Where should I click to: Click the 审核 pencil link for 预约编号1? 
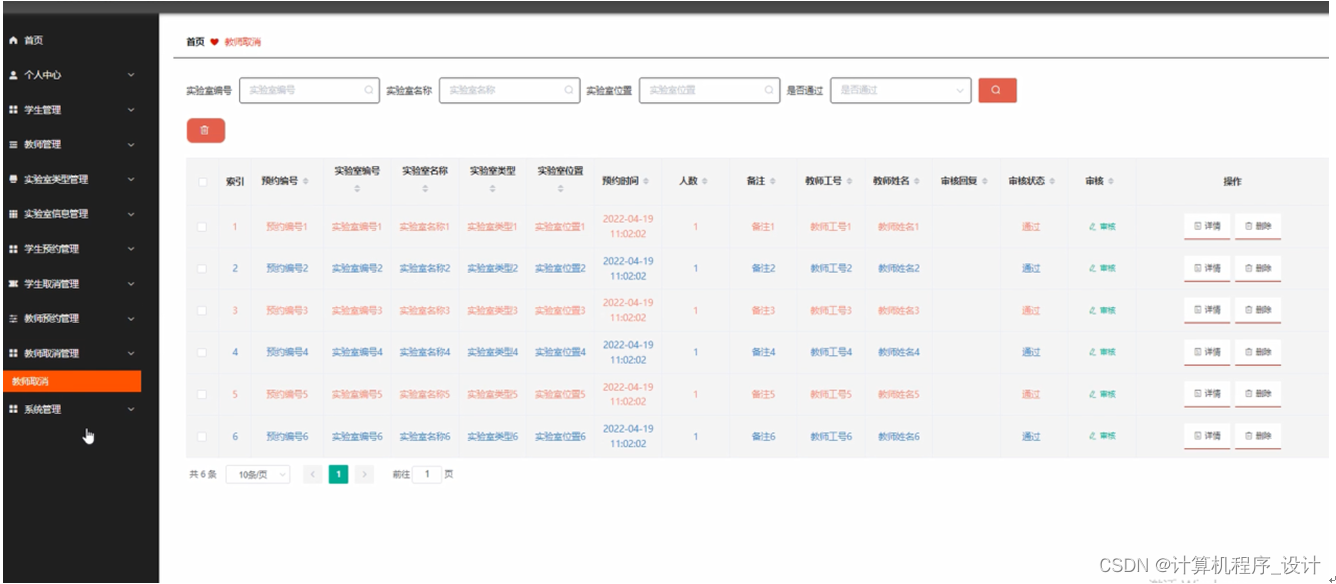pos(1102,226)
